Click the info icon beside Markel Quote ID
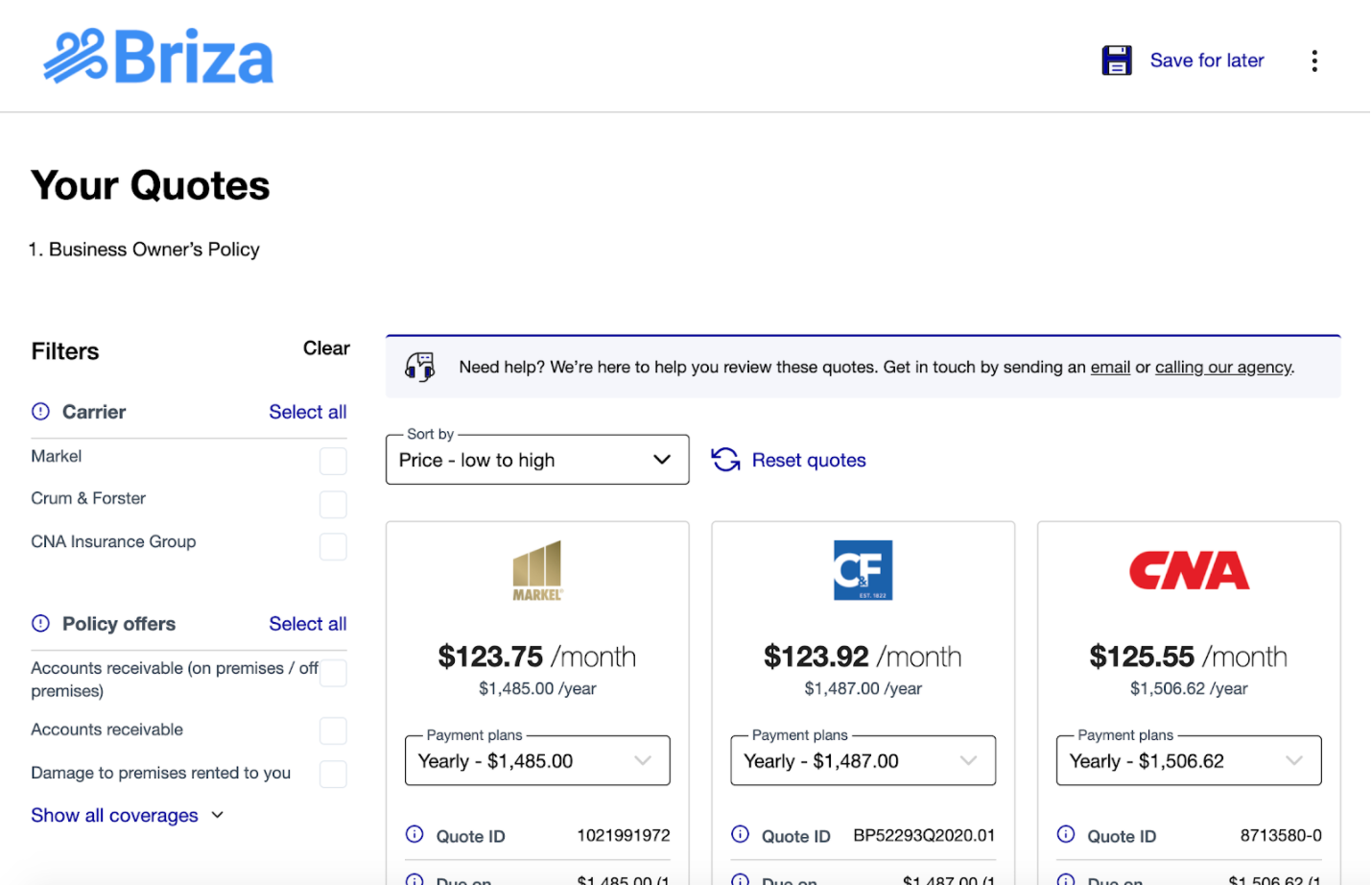Viewport: 1372px width, 885px height. tap(414, 835)
